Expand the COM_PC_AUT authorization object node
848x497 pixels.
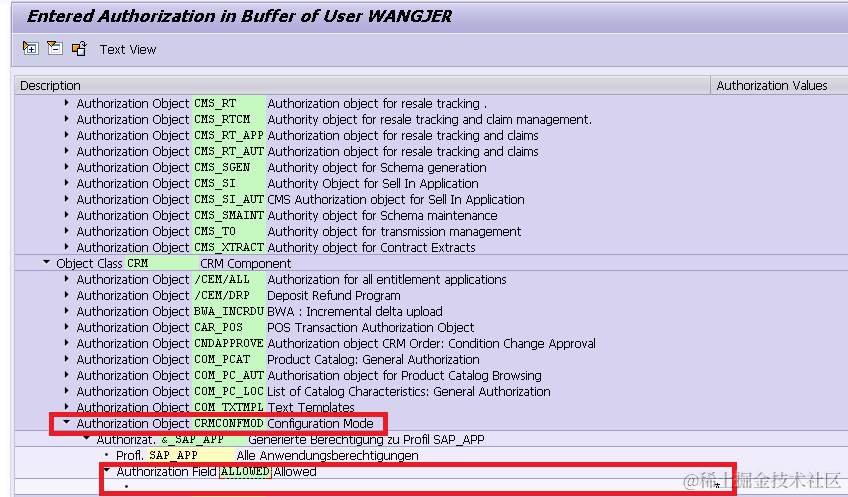click(67, 375)
